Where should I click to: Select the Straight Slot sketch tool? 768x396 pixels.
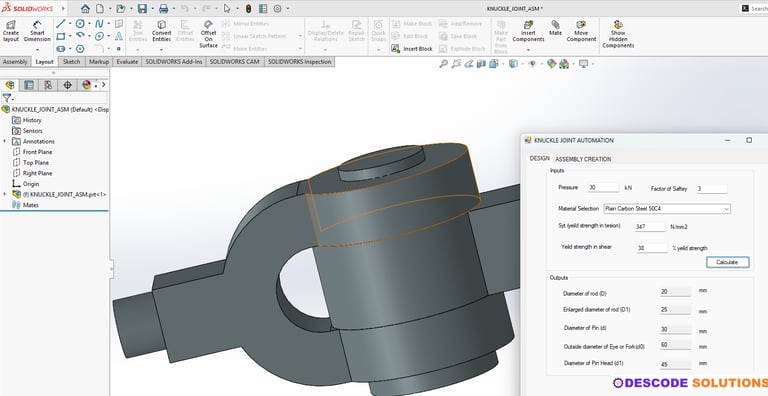[61, 49]
